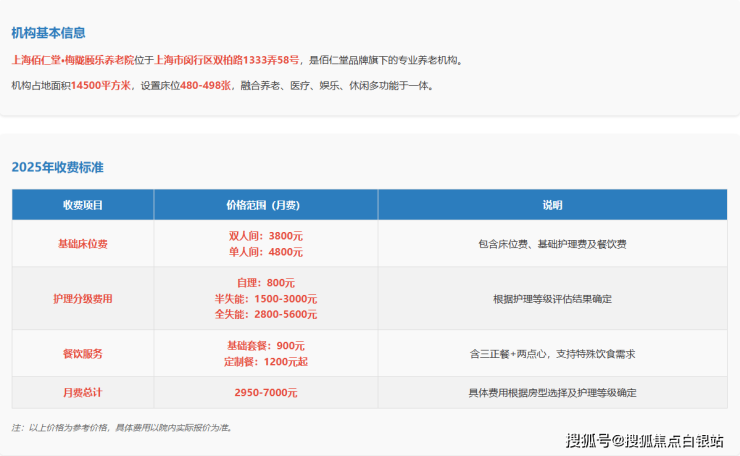The height and width of the screenshot is (456, 740).
Task: Select the 说明 column header
Action: 552,205
